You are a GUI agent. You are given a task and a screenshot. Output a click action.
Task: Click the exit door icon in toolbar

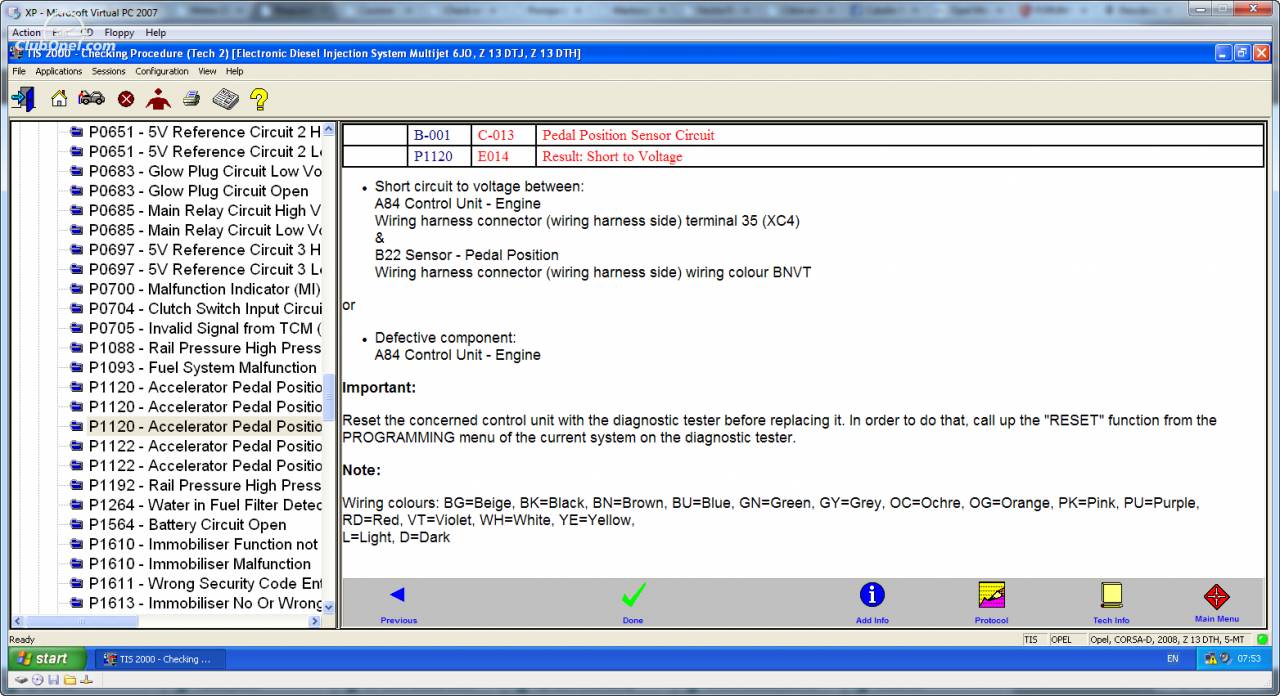coord(23,99)
